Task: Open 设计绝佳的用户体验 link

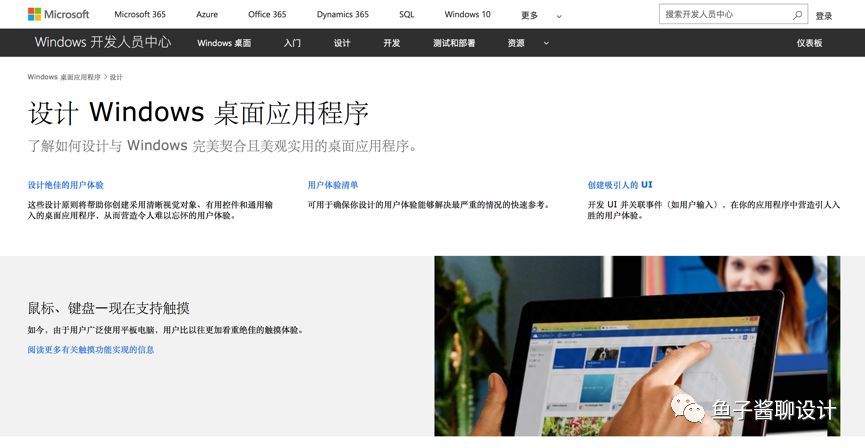Action: (x=66, y=185)
